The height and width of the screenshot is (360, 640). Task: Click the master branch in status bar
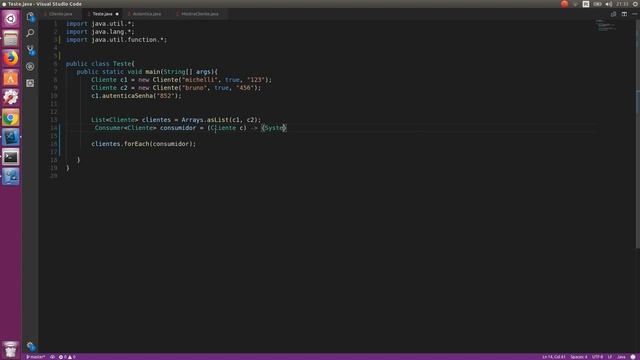click(36, 357)
